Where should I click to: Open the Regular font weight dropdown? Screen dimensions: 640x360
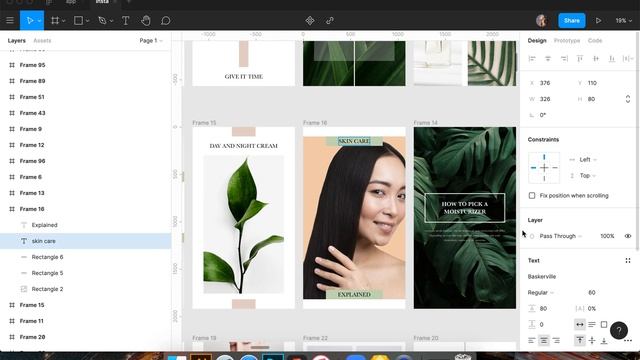coord(541,293)
